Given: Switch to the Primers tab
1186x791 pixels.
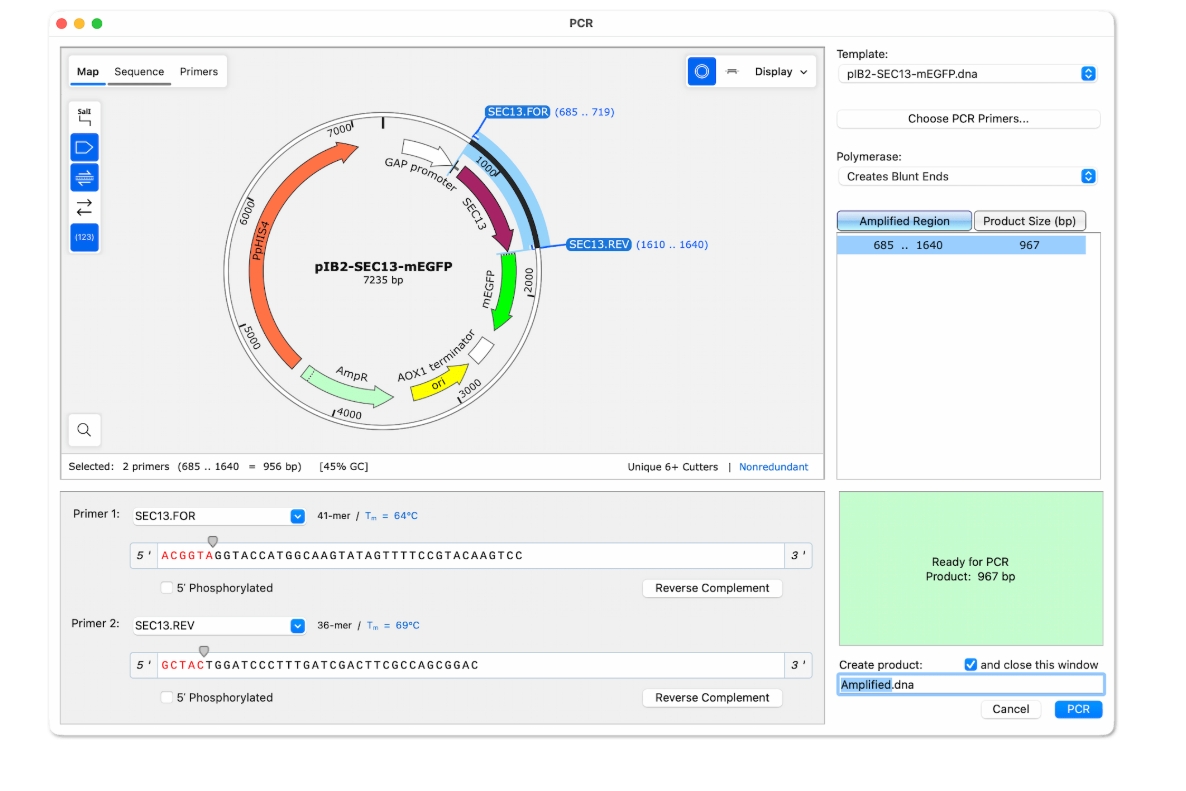Looking at the screenshot, I should pyautogui.click(x=199, y=72).
